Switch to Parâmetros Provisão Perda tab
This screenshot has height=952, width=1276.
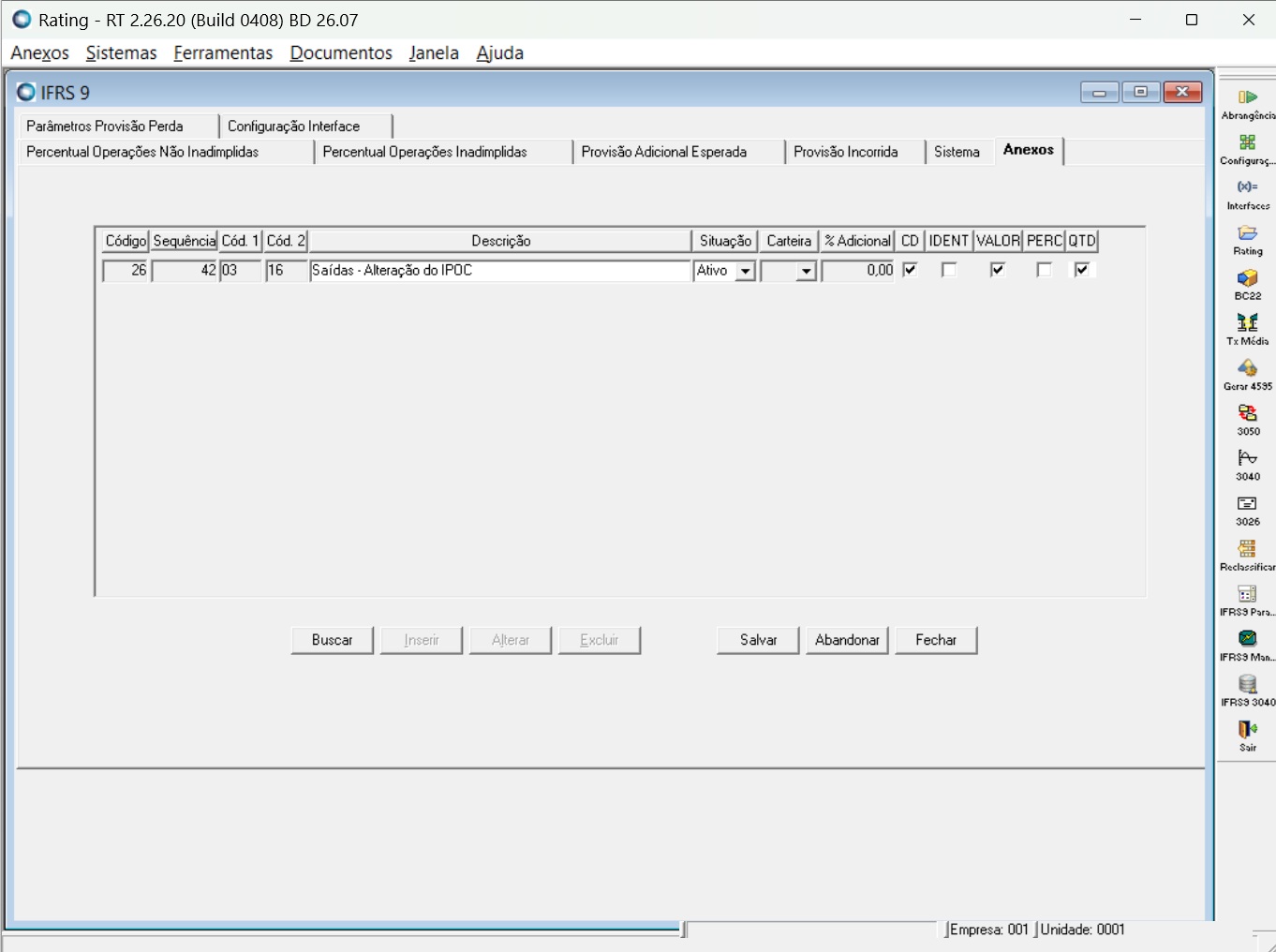tap(117, 126)
